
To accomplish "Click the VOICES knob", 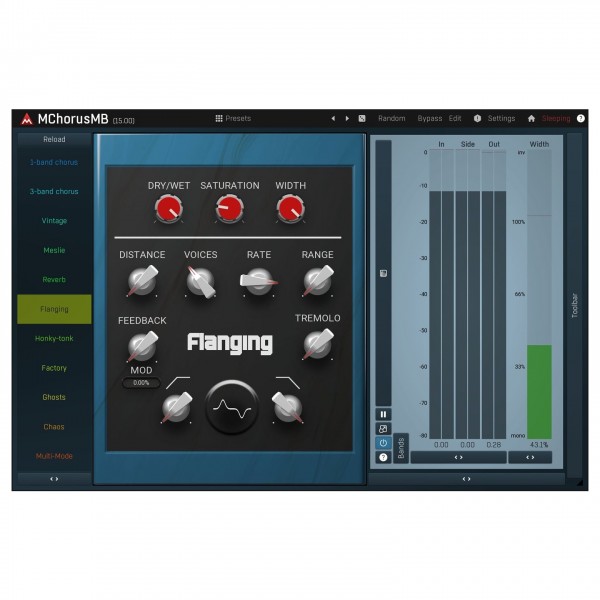I will click(201, 282).
